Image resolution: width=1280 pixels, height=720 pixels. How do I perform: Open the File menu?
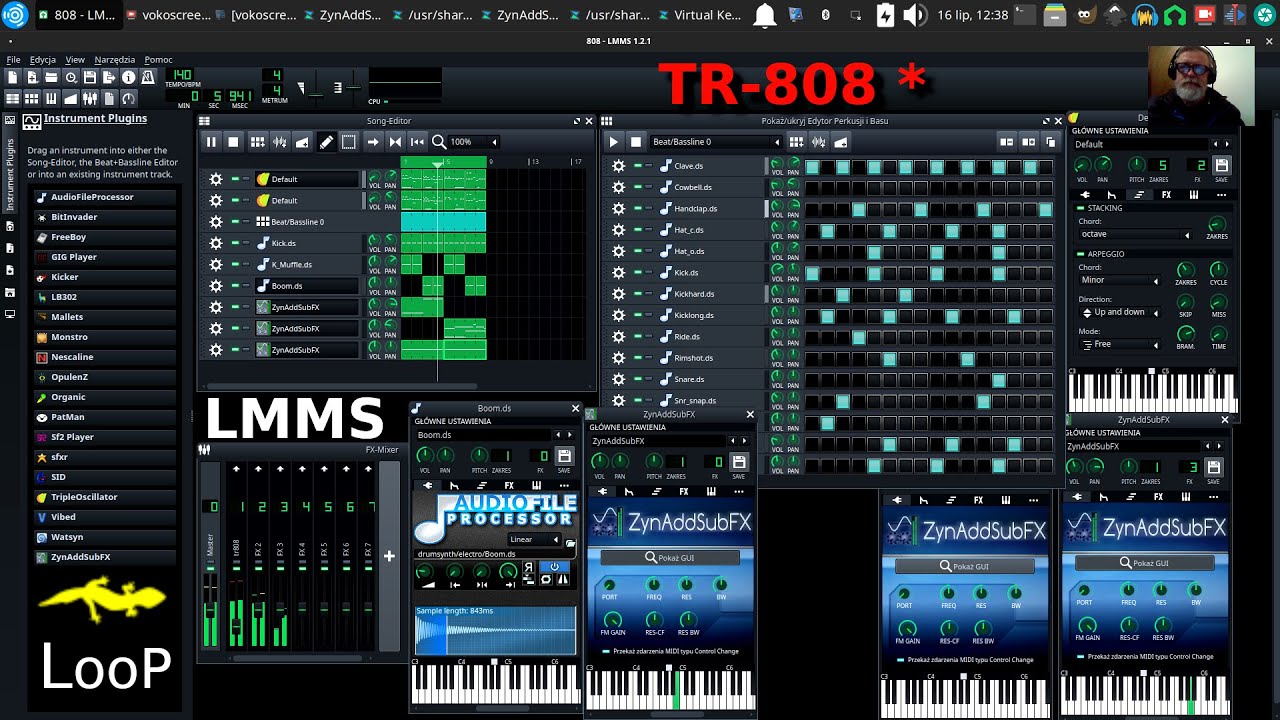point(14,60)
